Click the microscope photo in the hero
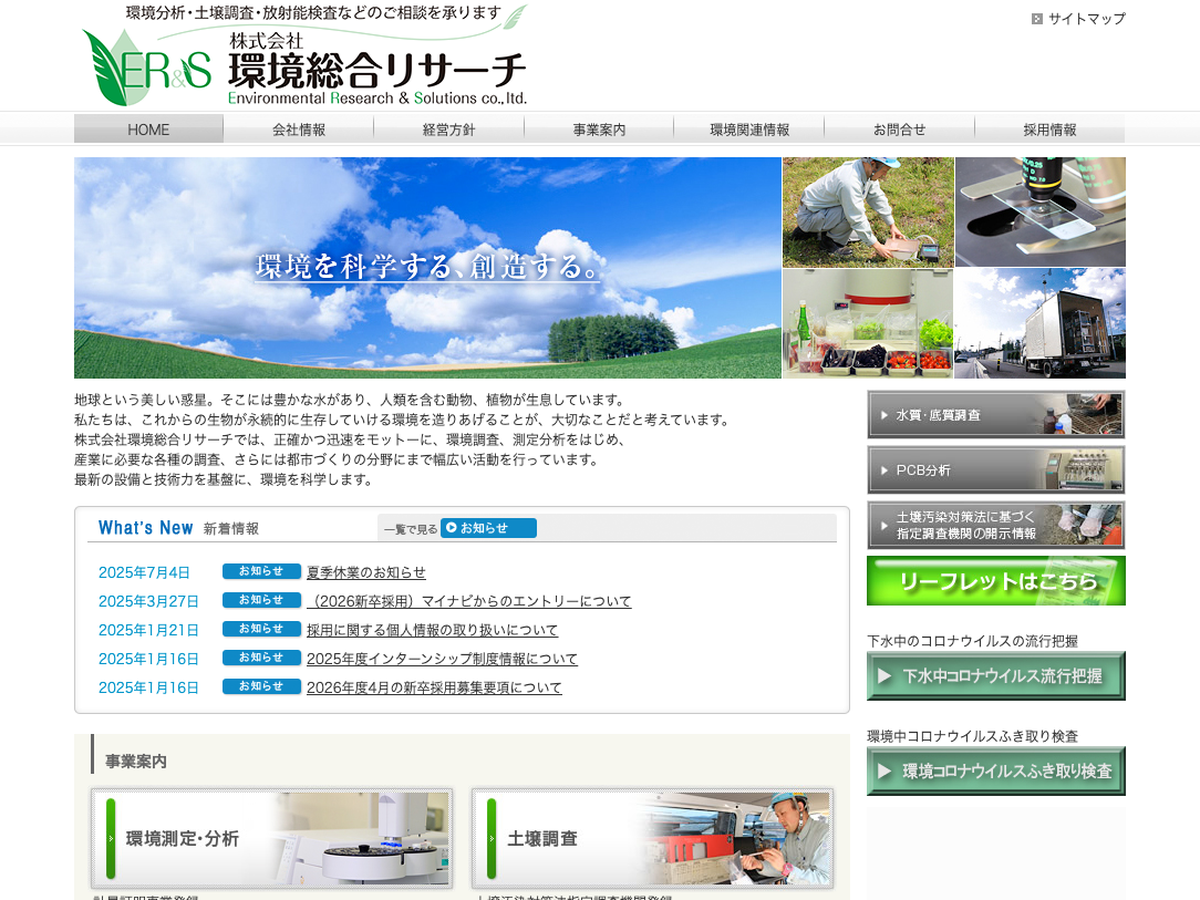 [1040, 211]
